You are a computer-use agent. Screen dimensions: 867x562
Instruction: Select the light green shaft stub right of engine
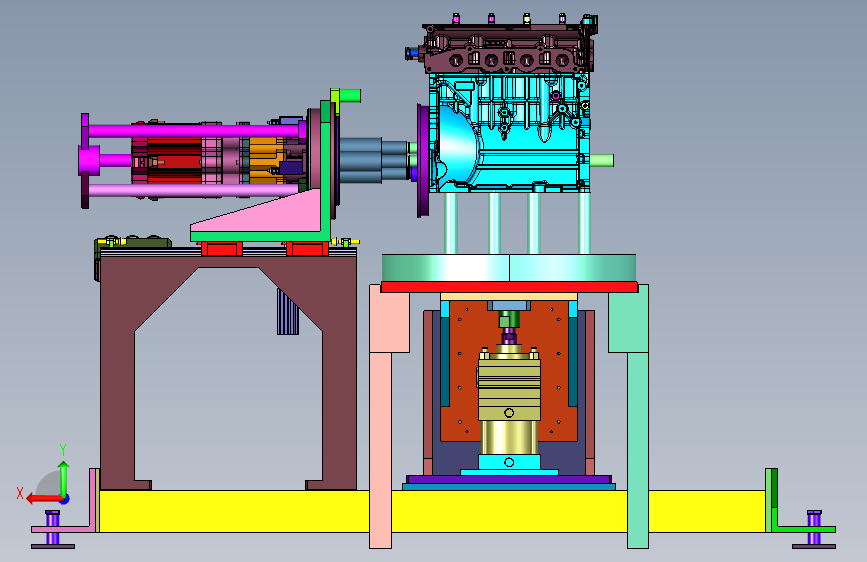tap(602, 161)
